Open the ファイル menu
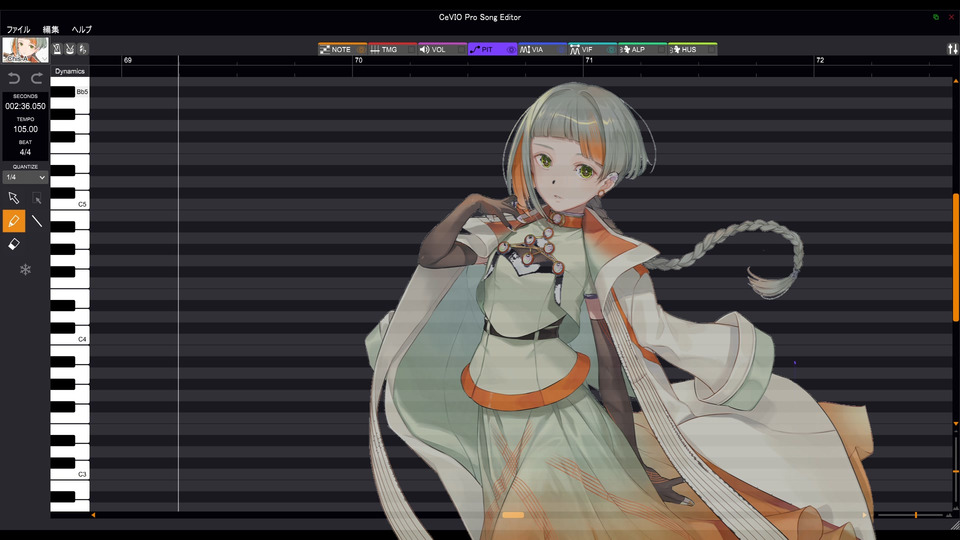 18,29
